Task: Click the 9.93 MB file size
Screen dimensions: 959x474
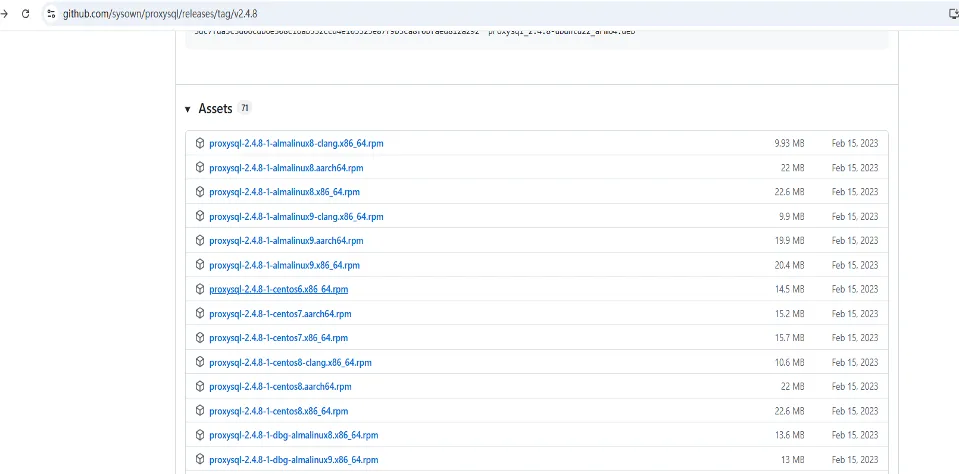Action: (789, 144)
